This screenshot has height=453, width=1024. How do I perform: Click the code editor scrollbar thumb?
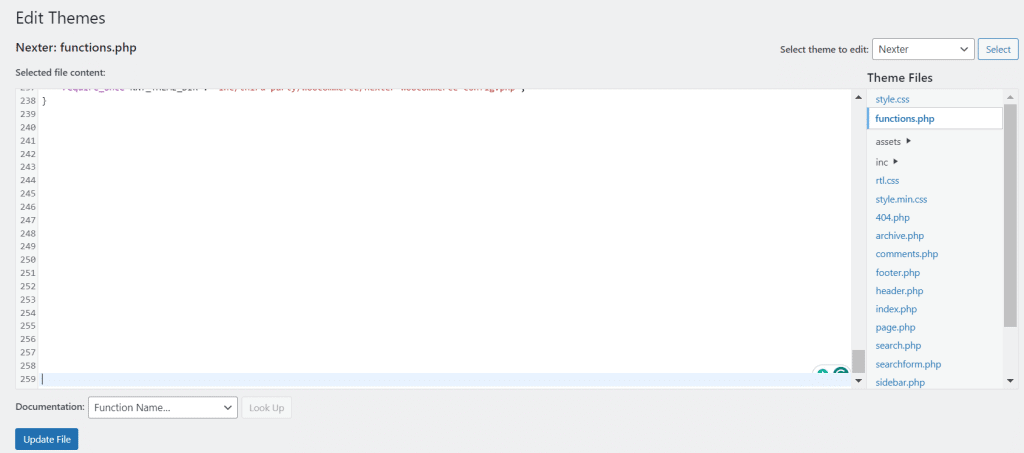coord(858,361)
